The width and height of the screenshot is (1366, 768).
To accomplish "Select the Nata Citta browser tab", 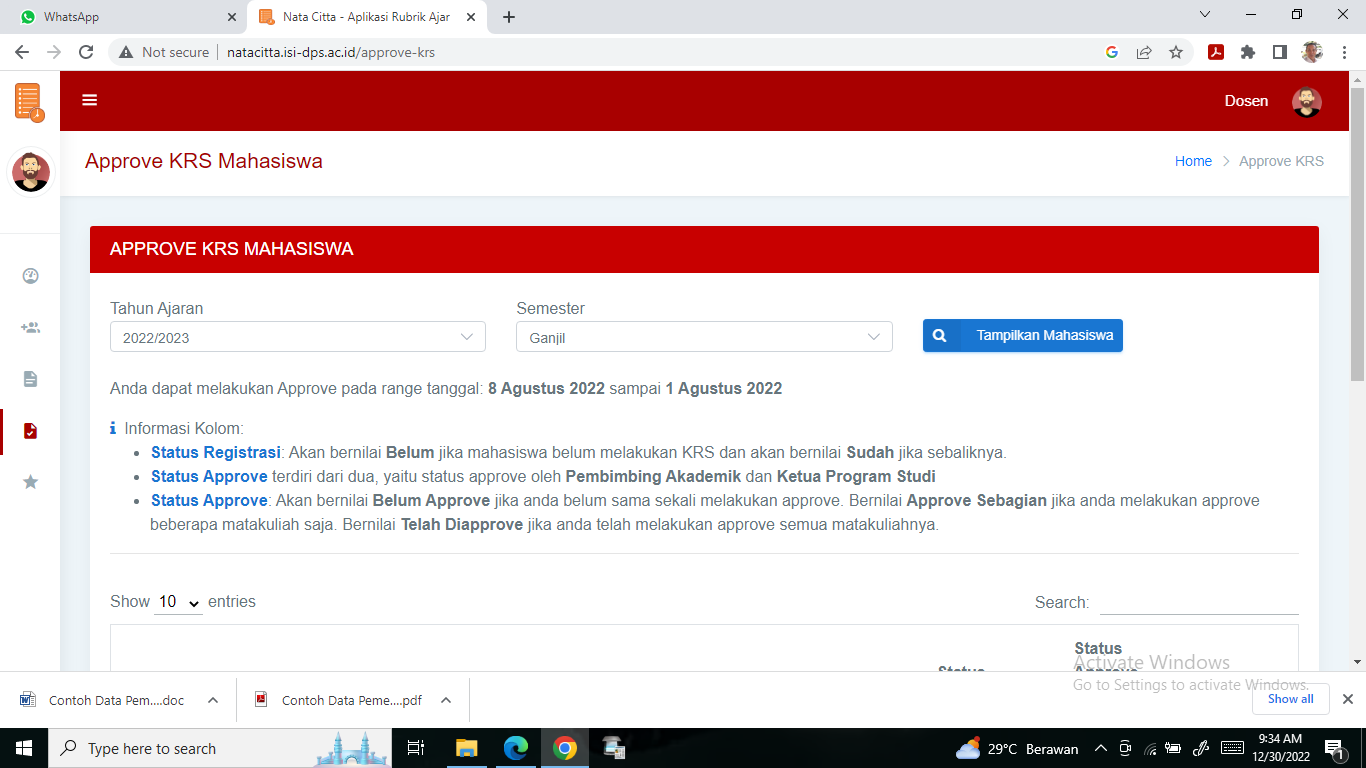I will 367,17.
